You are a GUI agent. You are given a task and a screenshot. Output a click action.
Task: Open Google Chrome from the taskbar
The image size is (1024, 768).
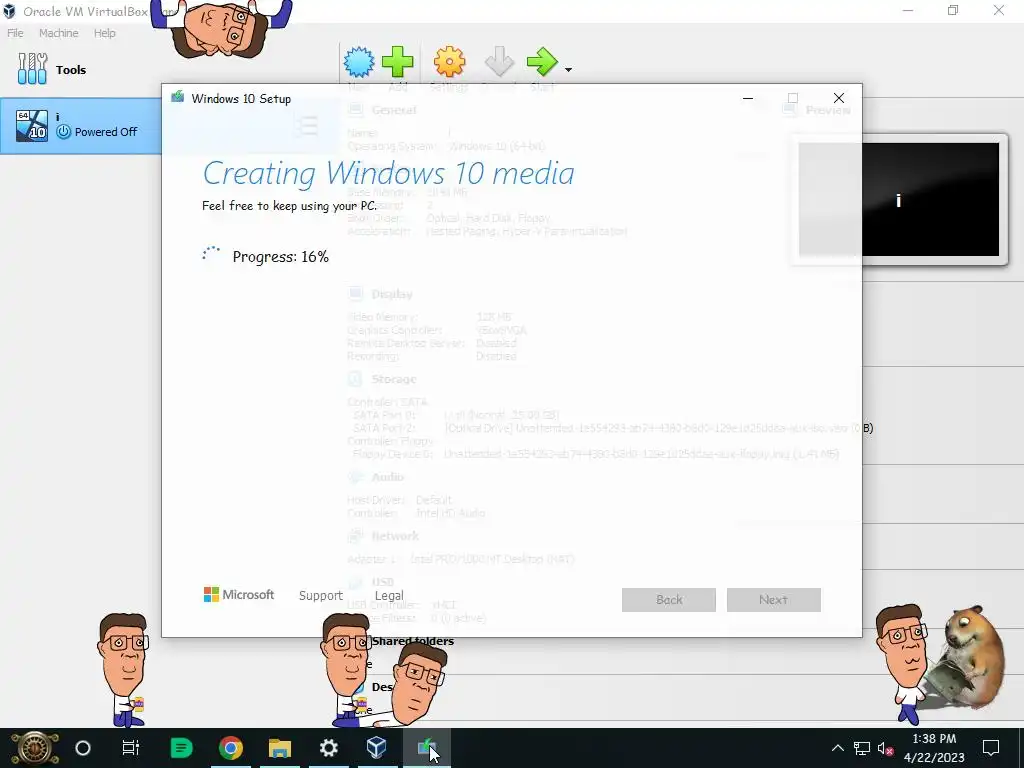coord(231,748)
